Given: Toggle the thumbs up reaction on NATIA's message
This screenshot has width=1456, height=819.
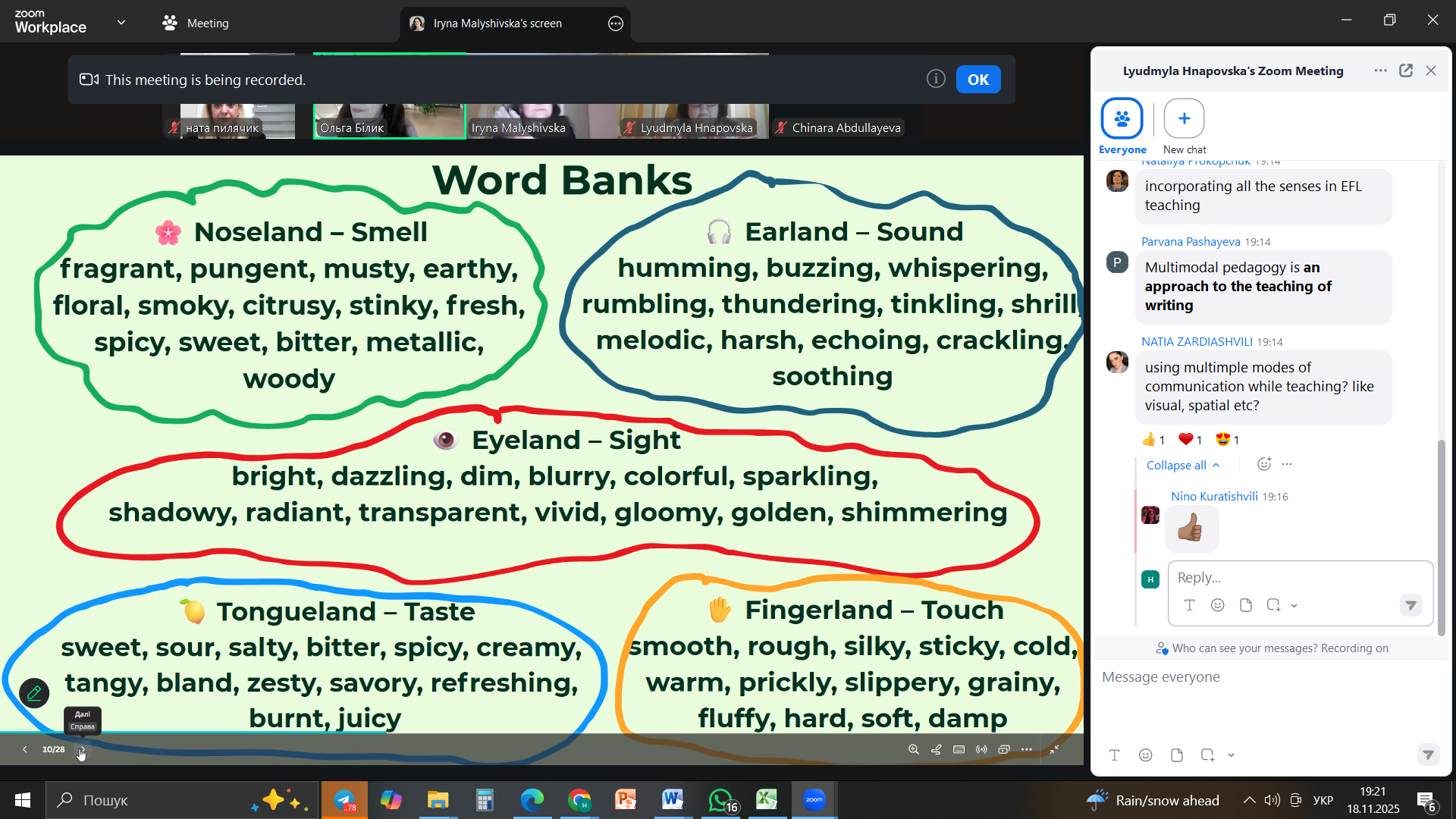Looking at the screenshot, I should click(1153, 440).
